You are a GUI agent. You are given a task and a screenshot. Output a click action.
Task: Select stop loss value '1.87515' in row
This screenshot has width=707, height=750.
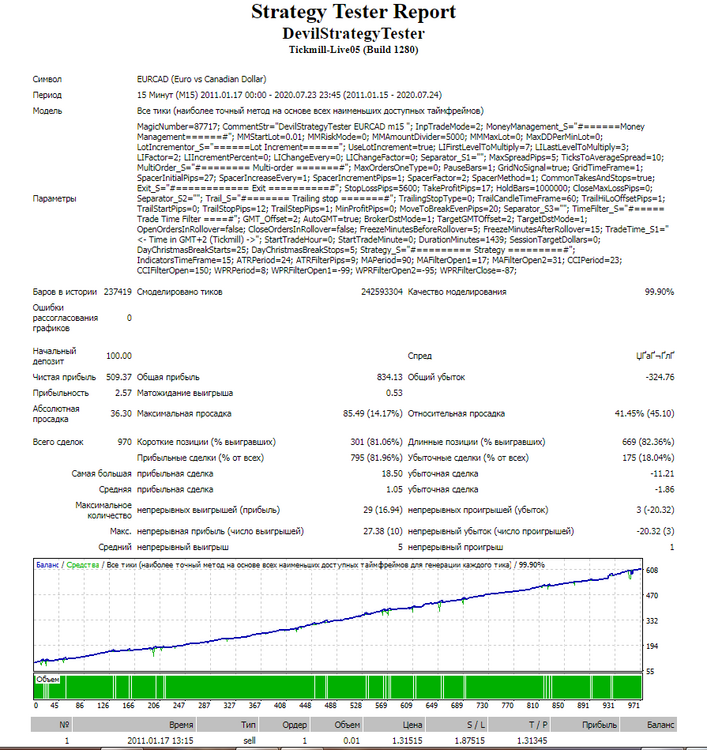(x=469, y=740)
